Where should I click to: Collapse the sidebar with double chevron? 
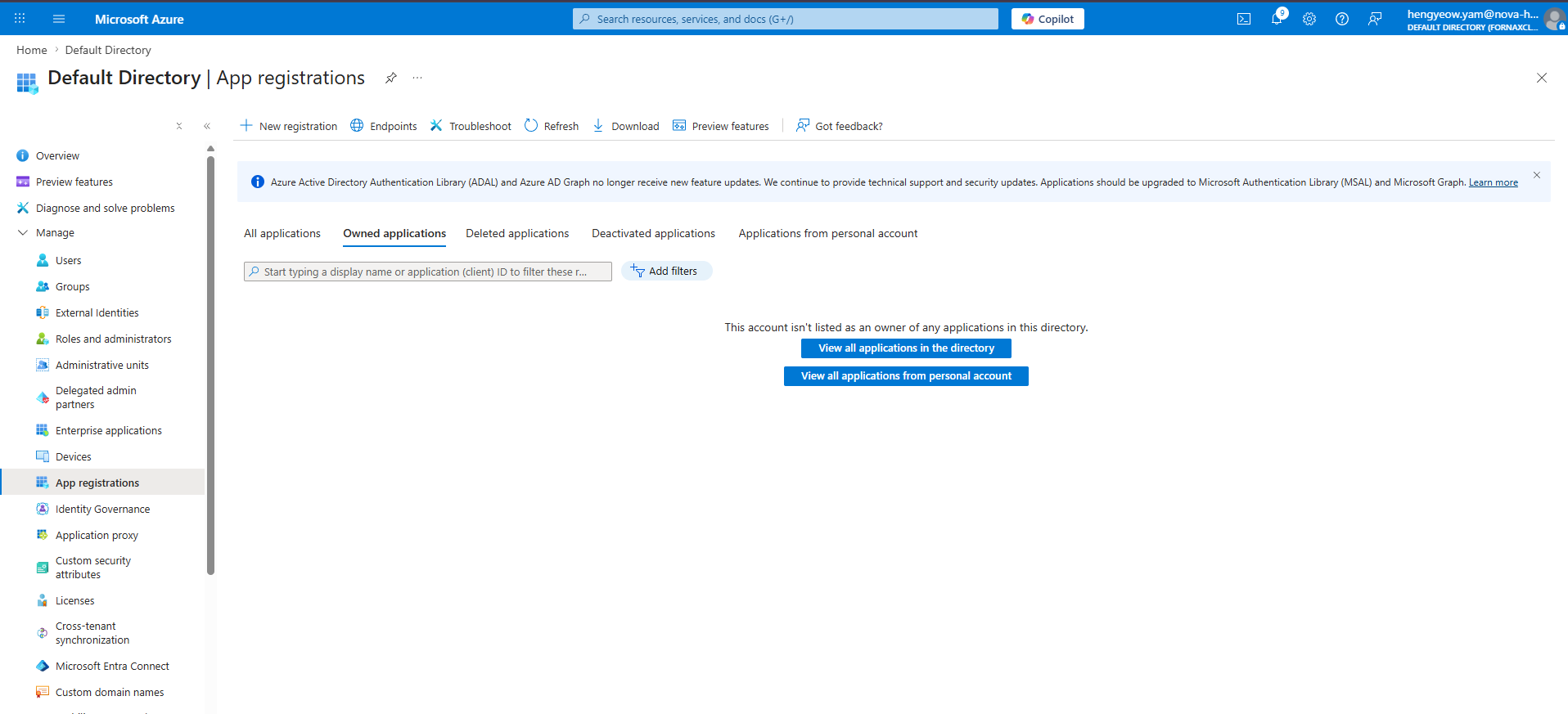point(207,126)
